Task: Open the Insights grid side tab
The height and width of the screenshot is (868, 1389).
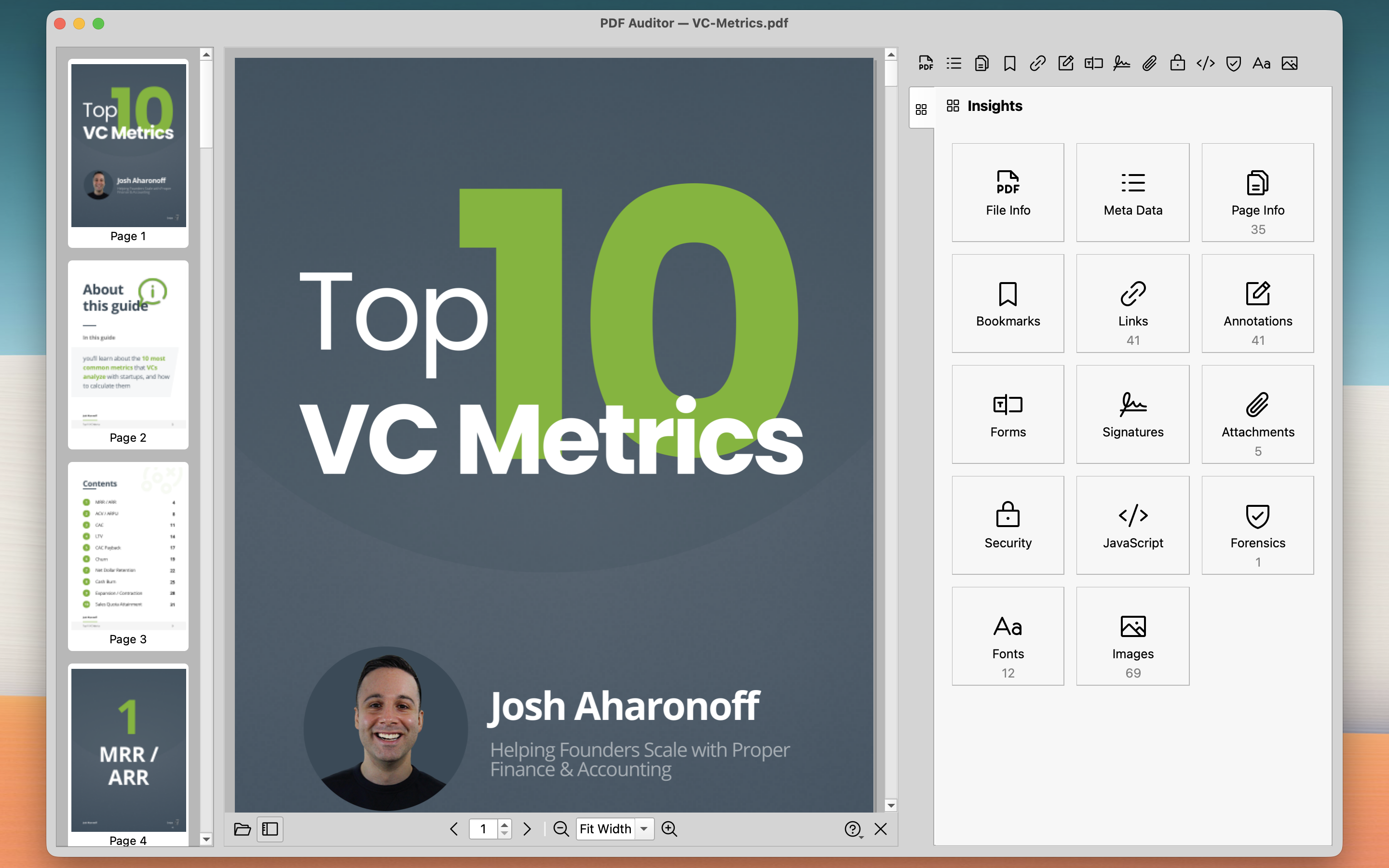Action: click(x=921, y=109)
